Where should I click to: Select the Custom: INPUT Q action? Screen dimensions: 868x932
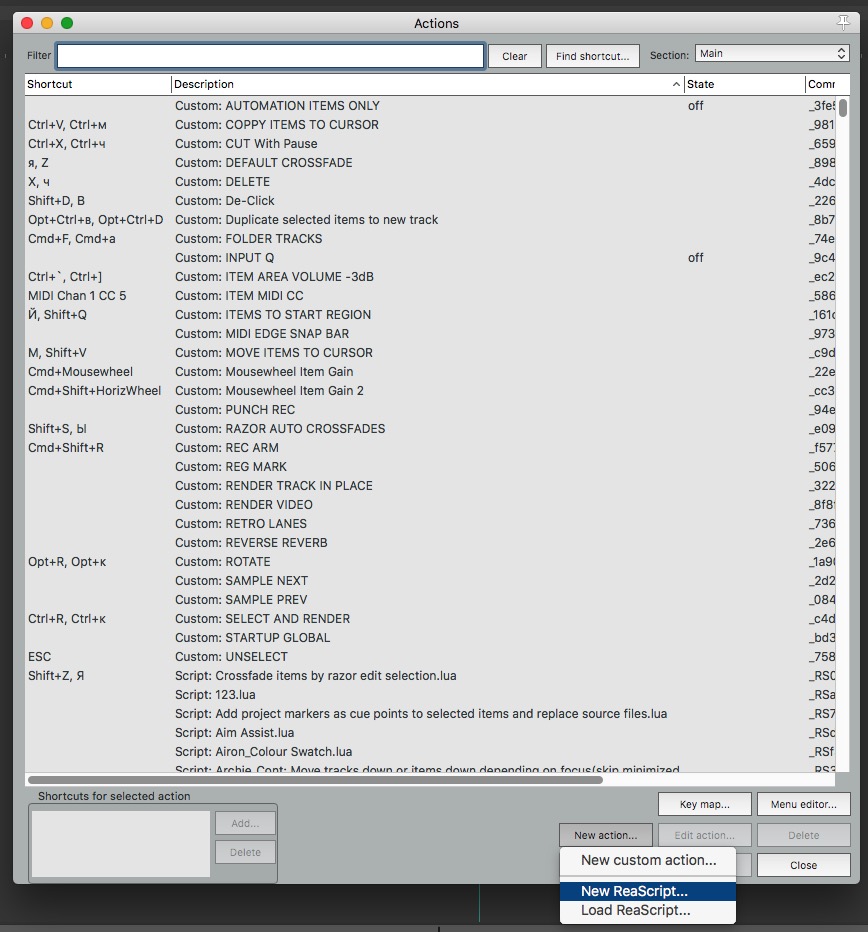click(x=430, y=258)
